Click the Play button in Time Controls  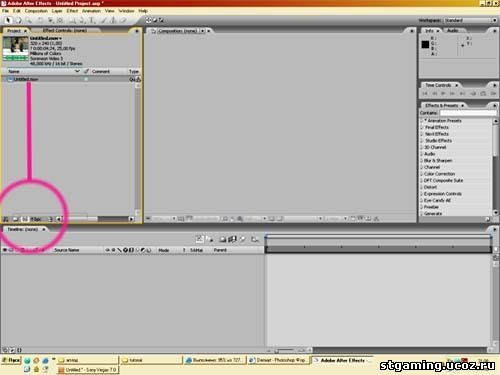click(x=443, y=94)
